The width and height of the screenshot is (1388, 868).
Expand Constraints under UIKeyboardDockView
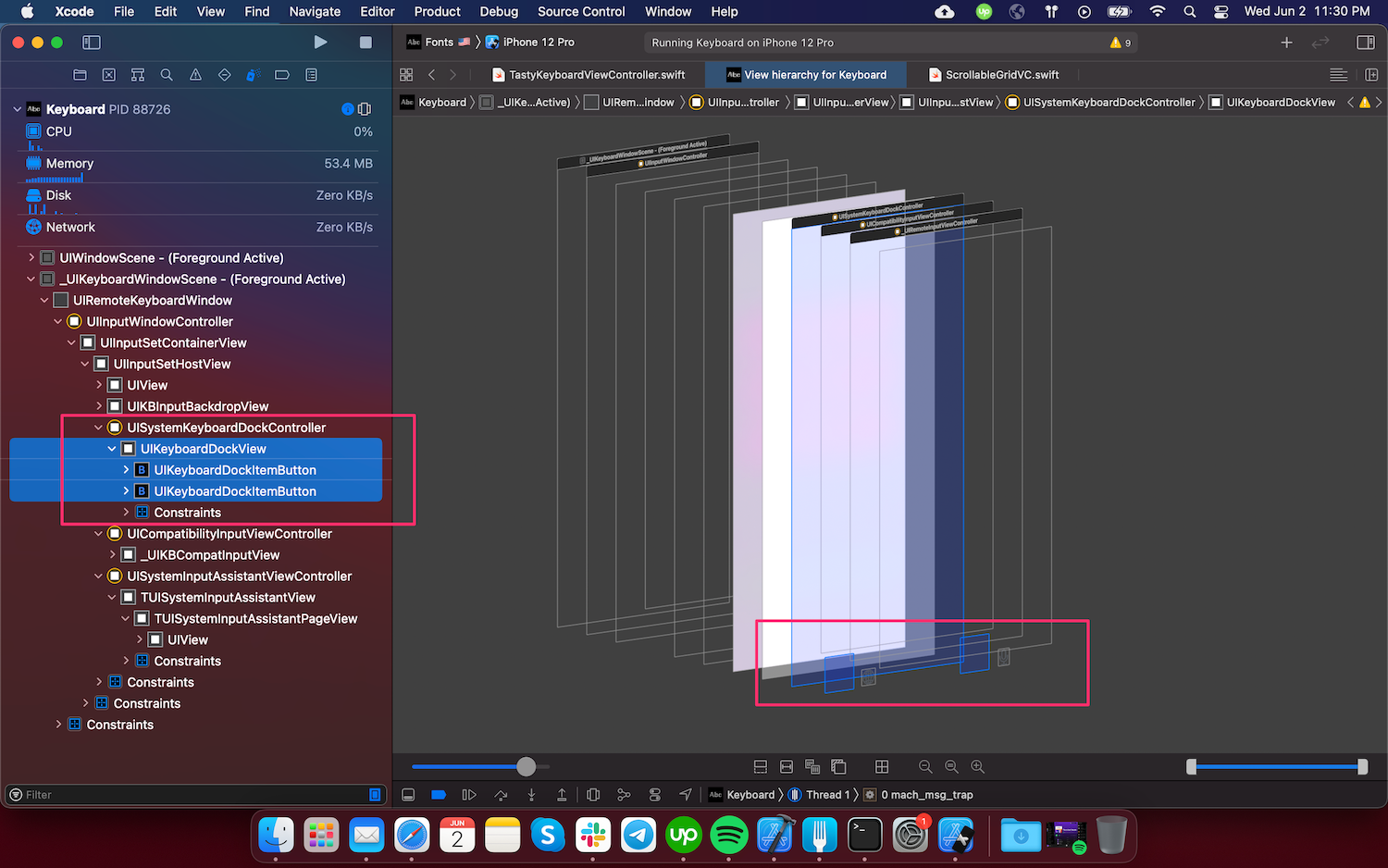tap(126, 513)
